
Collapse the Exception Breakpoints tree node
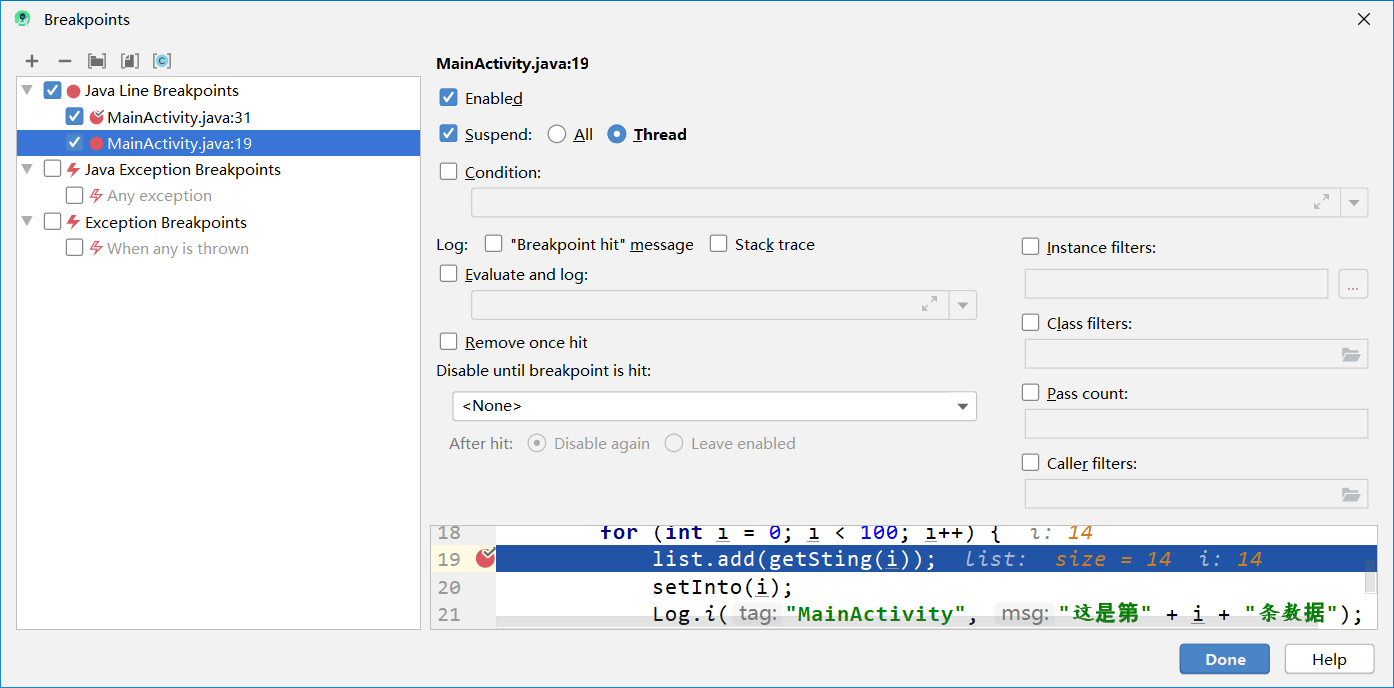click(x=28, y=222)
